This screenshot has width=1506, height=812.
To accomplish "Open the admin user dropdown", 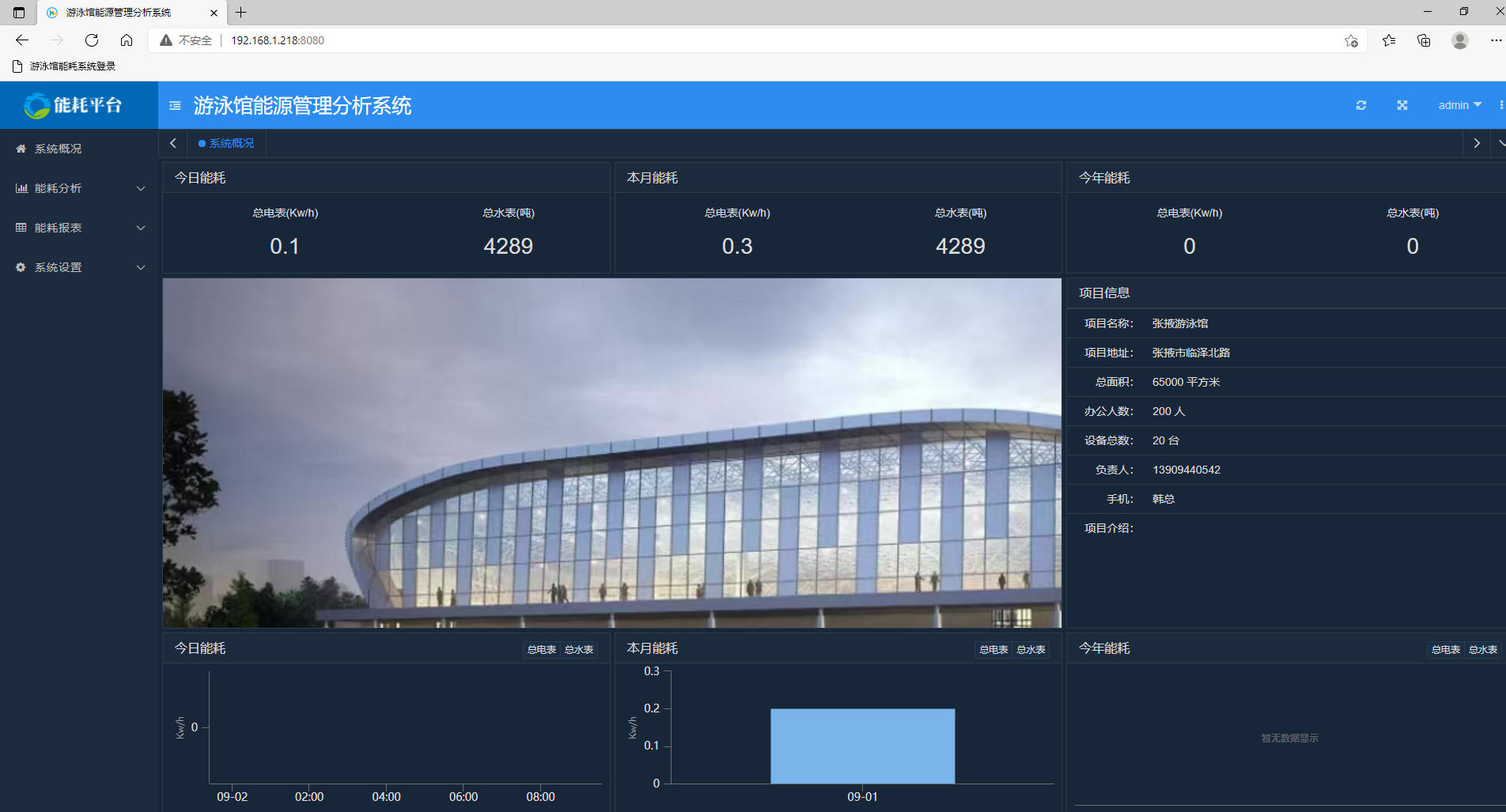I will [1459, 105].
